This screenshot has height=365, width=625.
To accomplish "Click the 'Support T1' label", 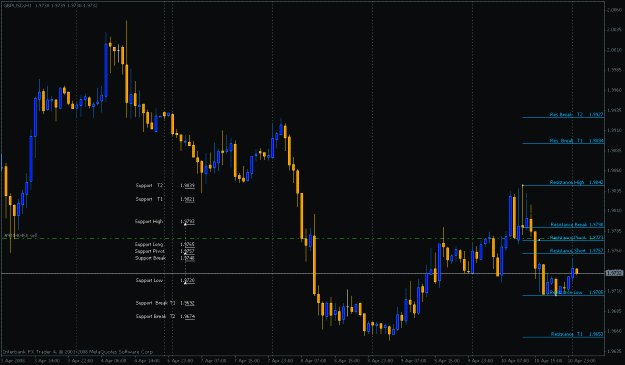I will [149, 199].
